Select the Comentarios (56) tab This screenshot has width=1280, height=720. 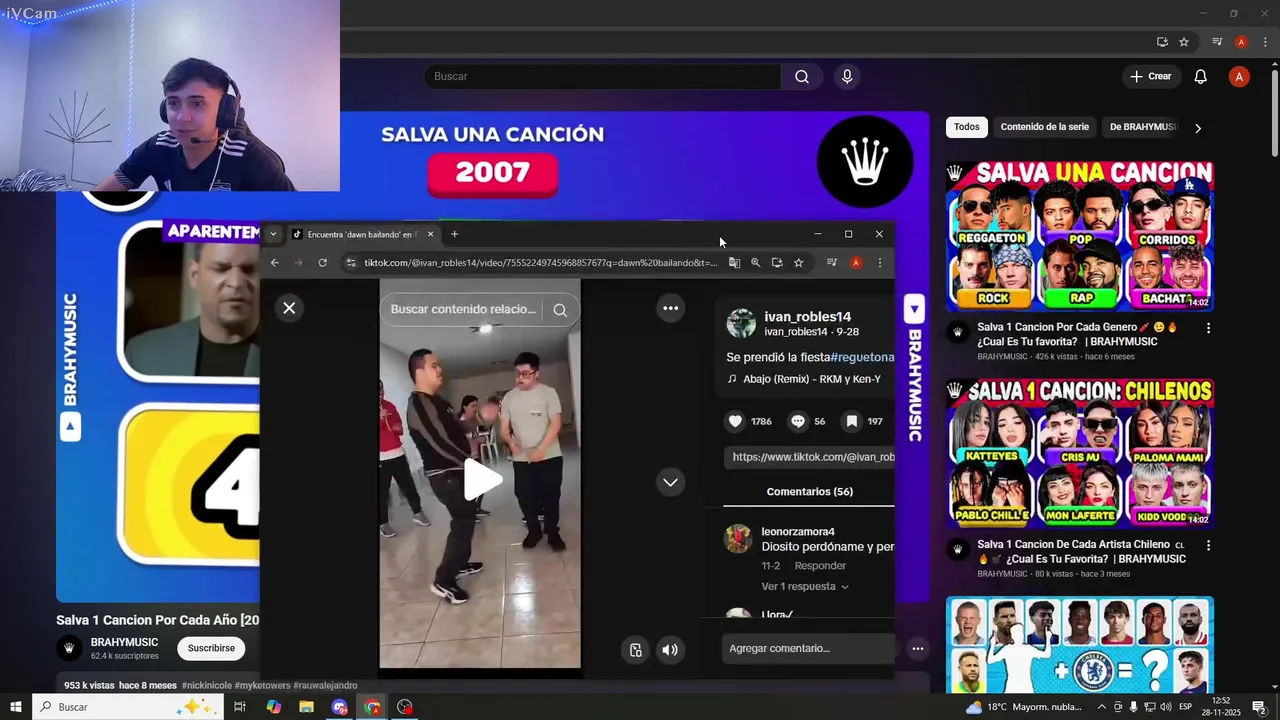pyautogui.click(x=809, y=492)
